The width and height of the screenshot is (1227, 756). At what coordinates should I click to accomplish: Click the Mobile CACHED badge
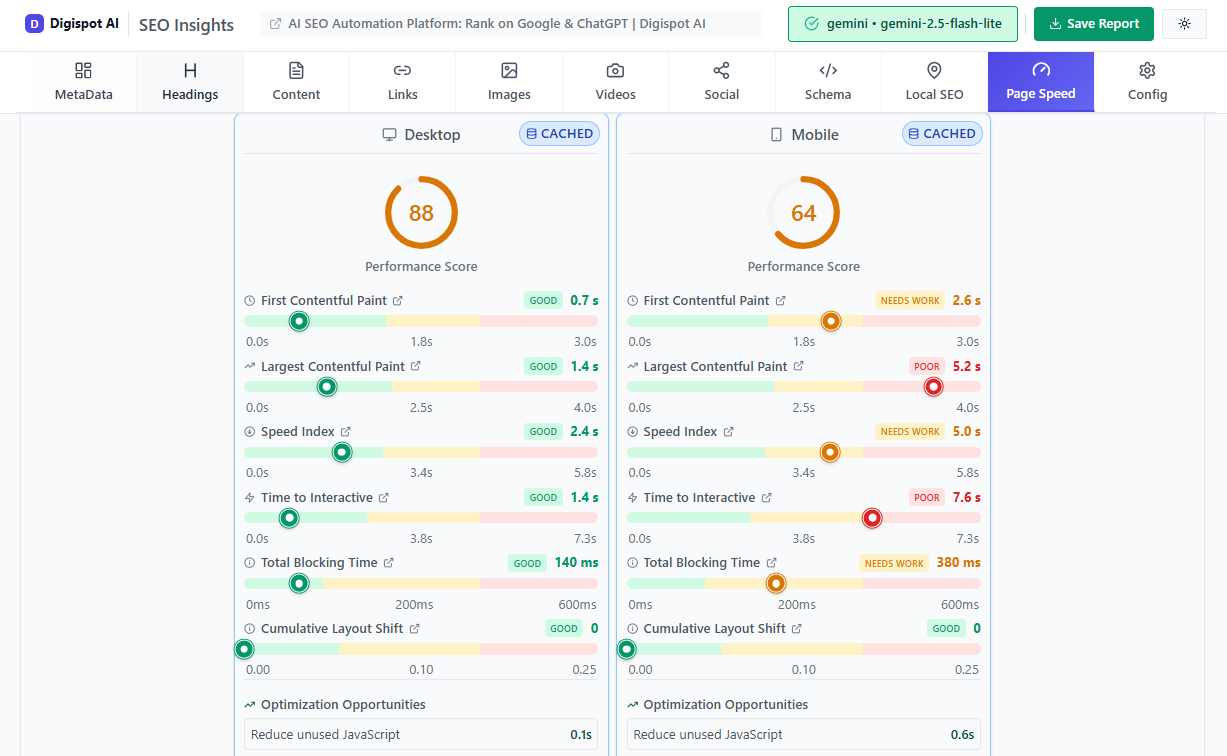click(941, 133)
